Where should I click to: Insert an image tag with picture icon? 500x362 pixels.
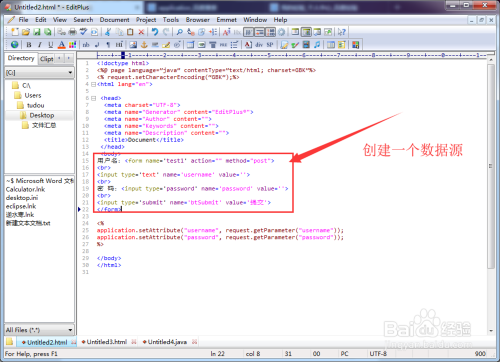coord(133,45)
